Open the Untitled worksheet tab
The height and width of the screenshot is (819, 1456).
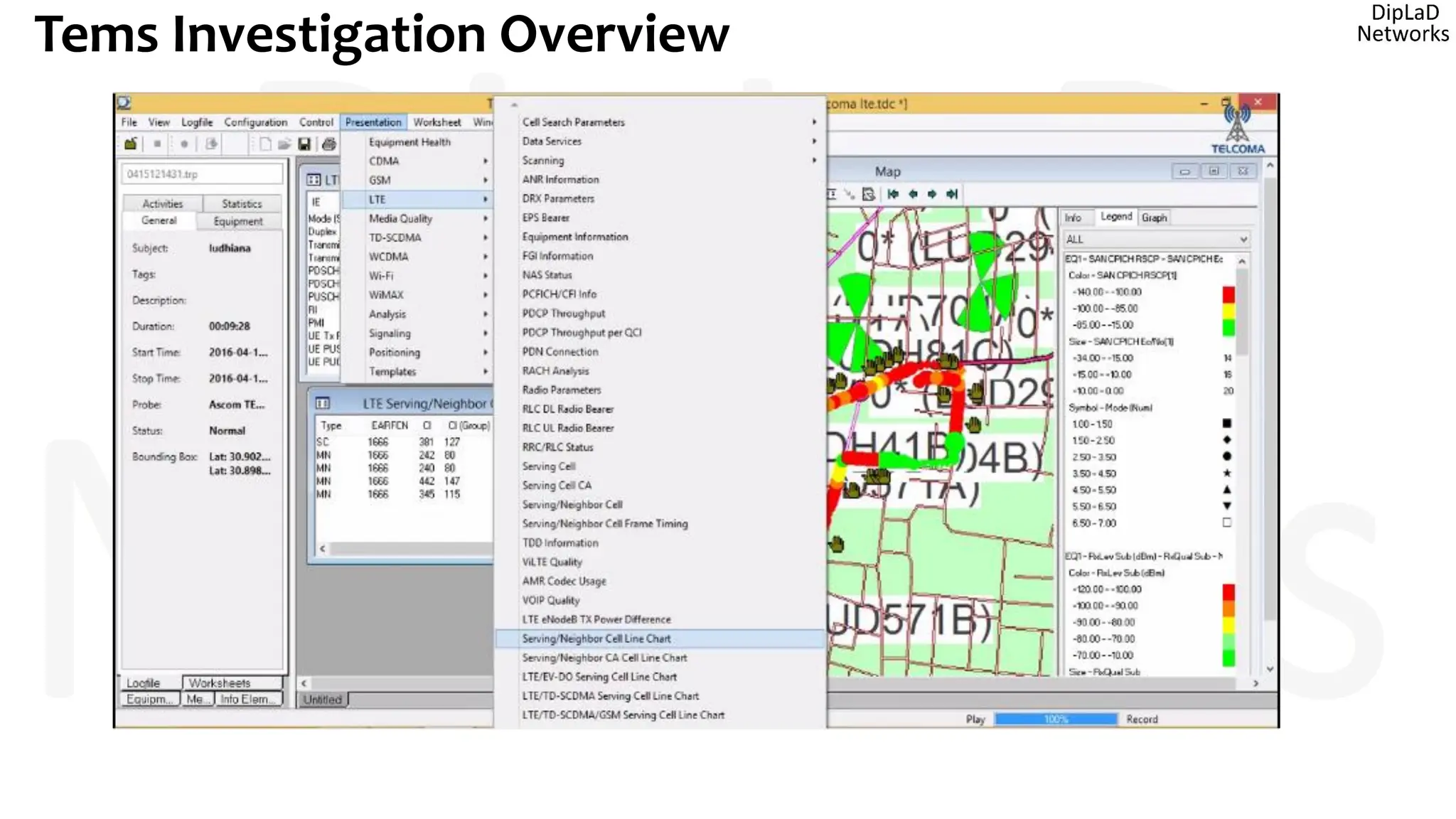323,700
